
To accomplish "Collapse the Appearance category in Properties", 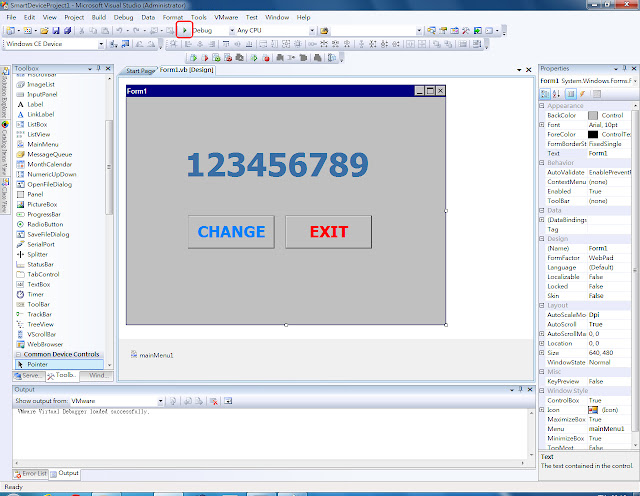I will [x=542, y=106].
